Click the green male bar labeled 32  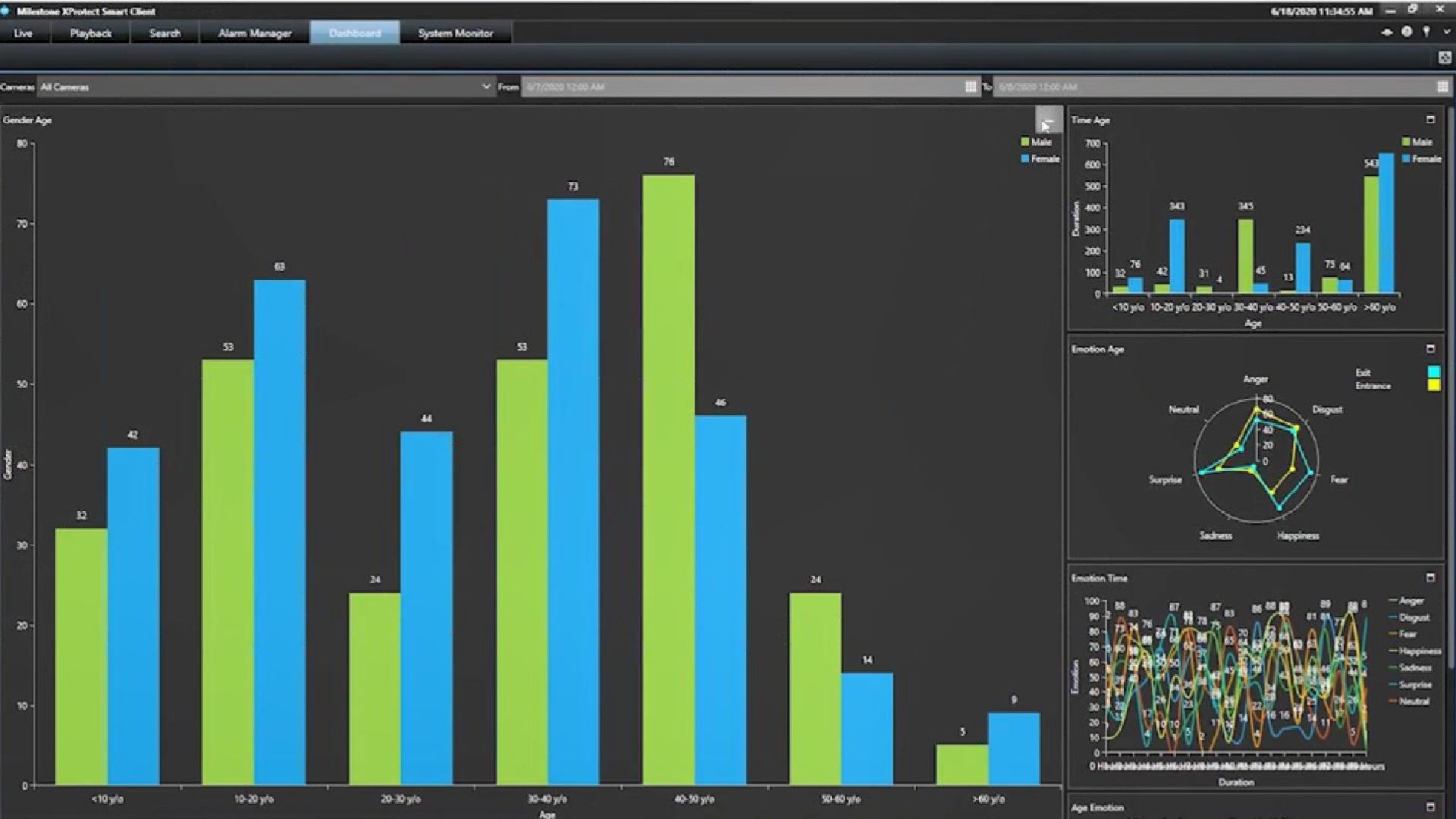coord(81,656)
